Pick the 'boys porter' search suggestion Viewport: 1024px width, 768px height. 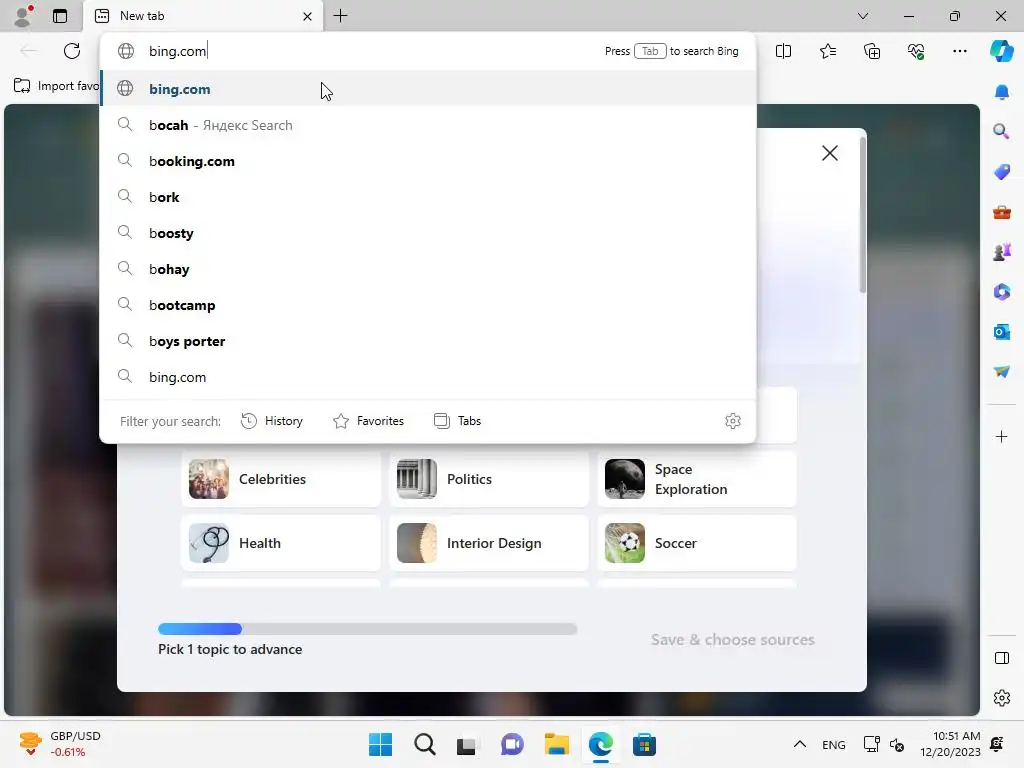[428, 340]
